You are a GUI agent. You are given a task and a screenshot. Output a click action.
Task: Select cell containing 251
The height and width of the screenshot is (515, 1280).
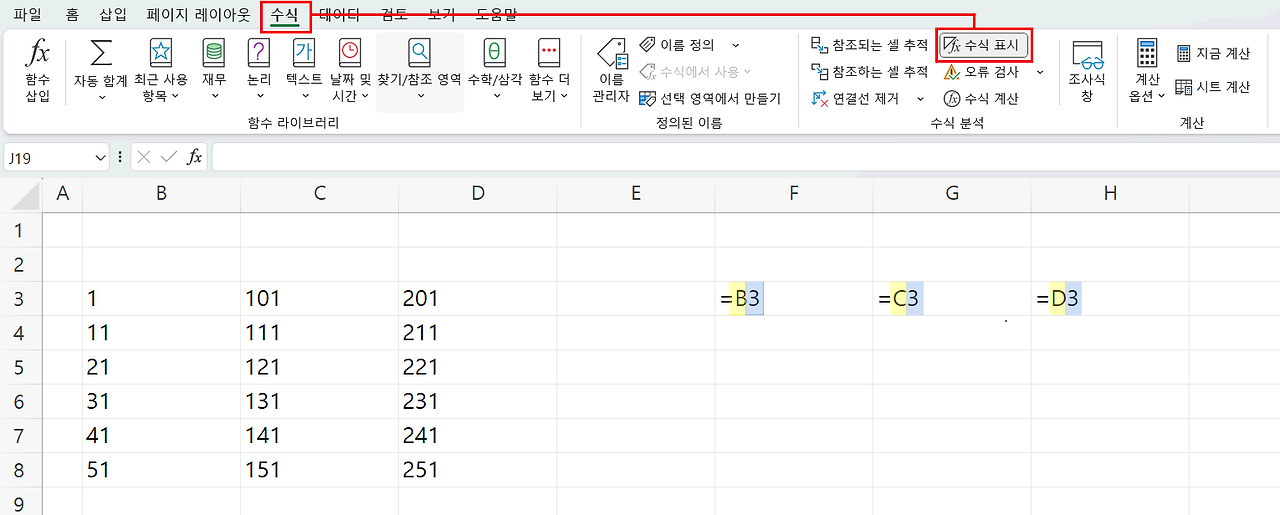coord(477,469)
